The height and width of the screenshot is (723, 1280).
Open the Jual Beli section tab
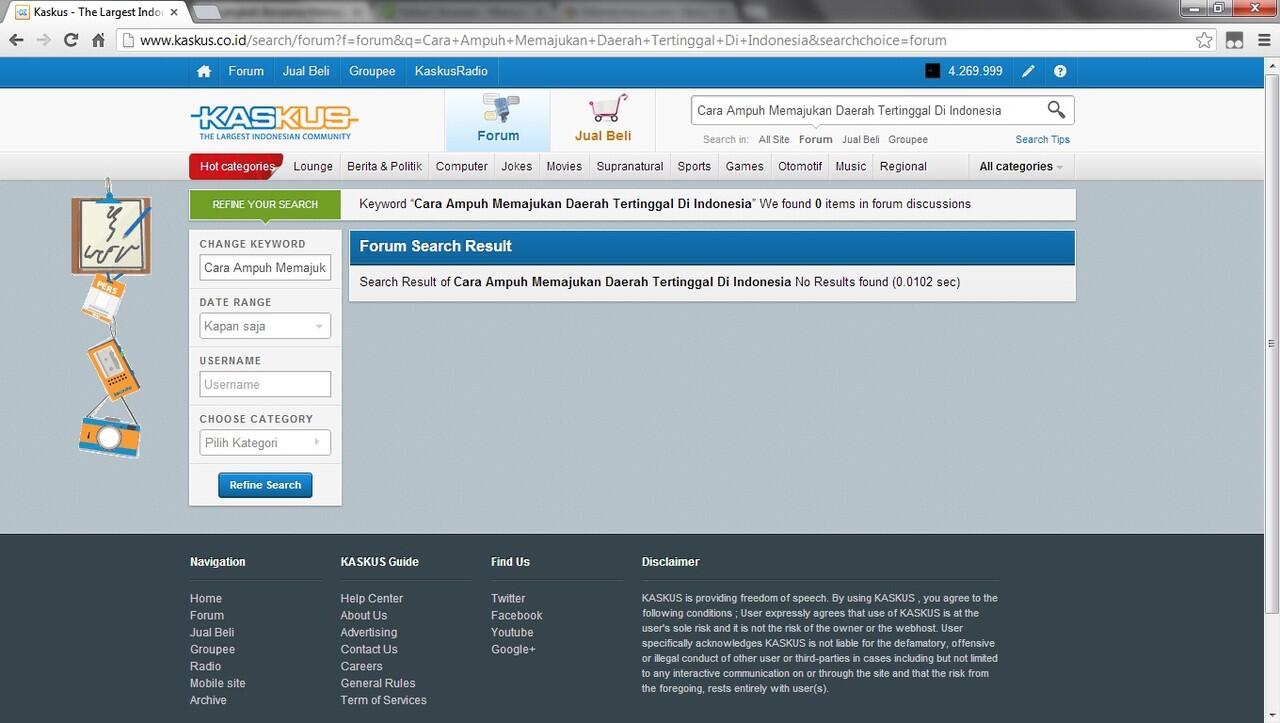pos(603,120)
